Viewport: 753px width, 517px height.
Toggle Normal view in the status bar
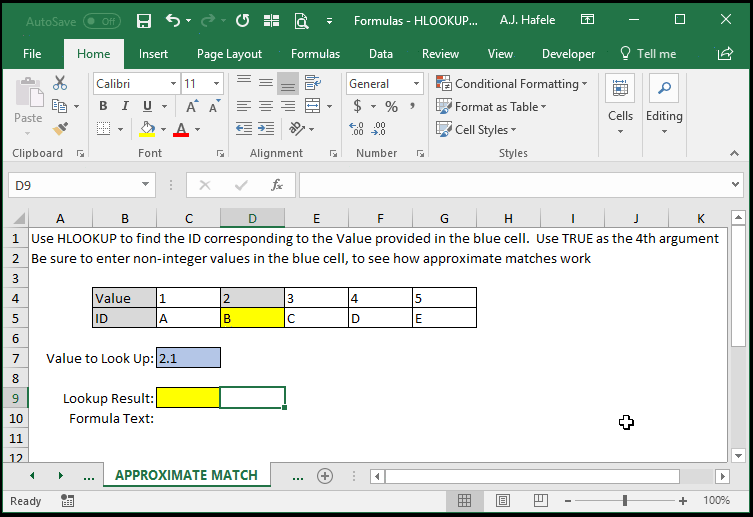point(464,501)
